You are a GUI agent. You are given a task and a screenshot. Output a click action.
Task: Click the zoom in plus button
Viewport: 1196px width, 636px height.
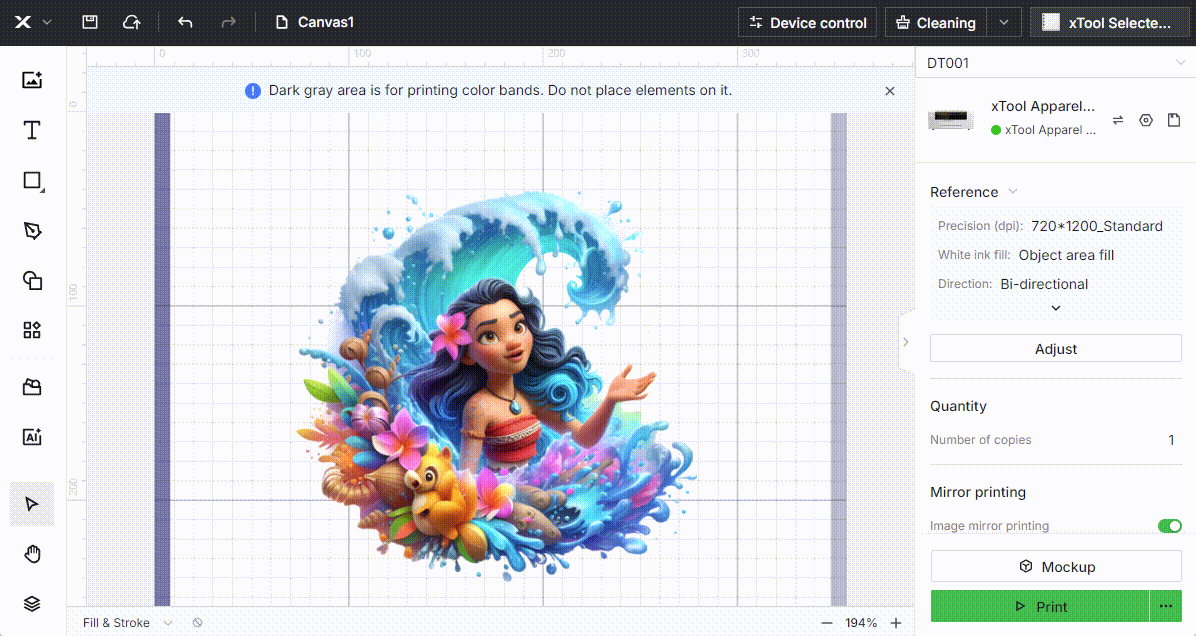[x=896, y=623]
